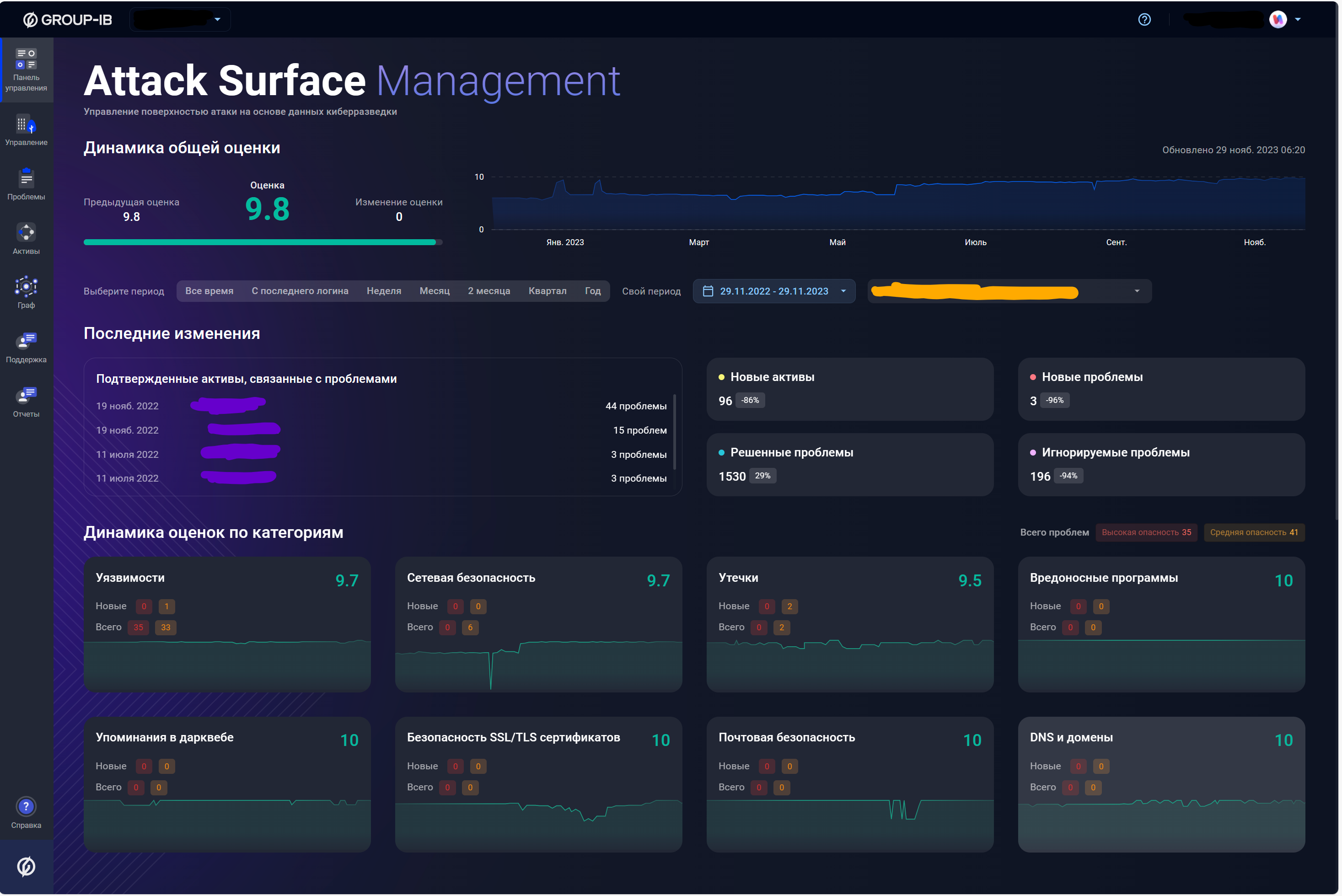Click the help icon in top bar
This screenshot has height=896, width=1342.
tap(1144, 19)
